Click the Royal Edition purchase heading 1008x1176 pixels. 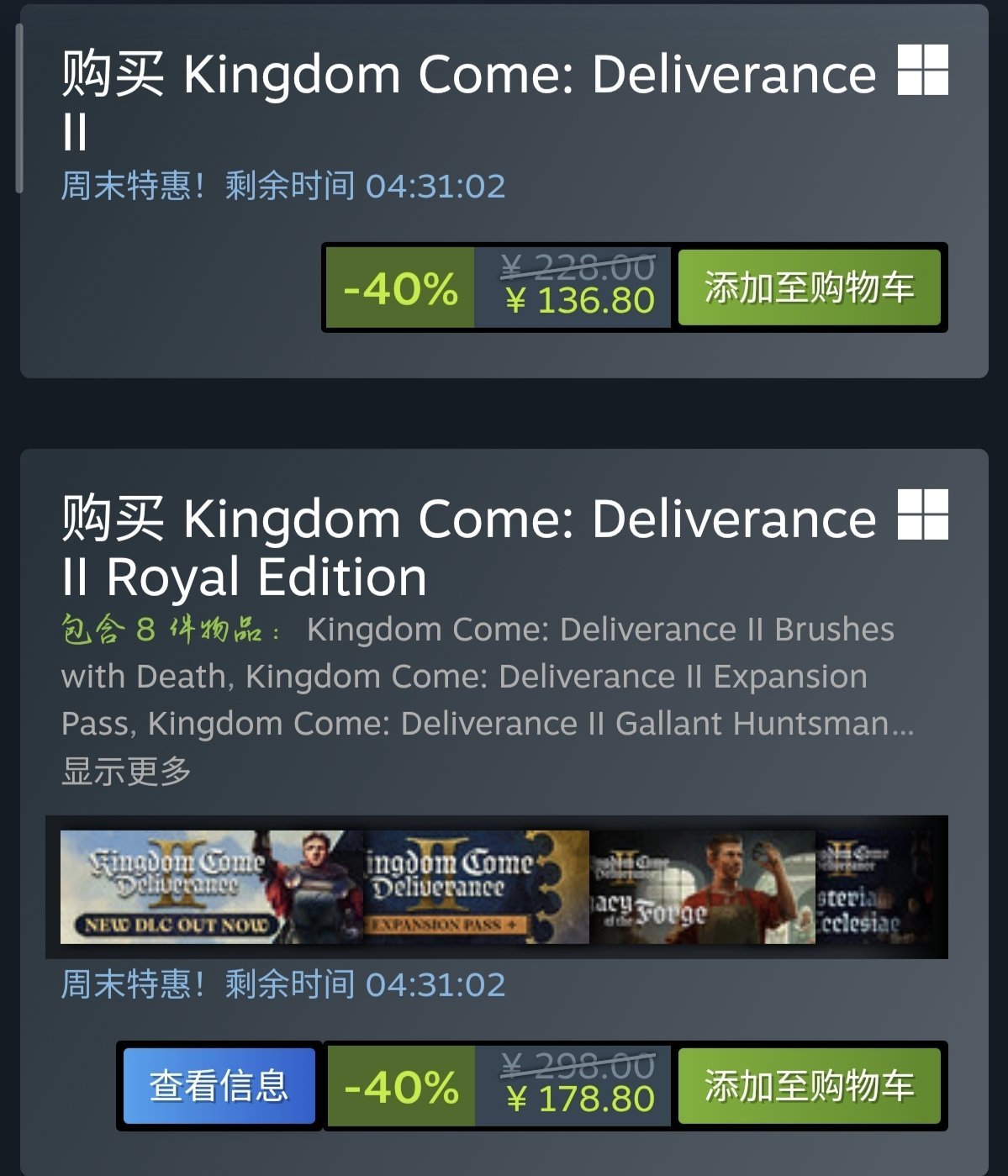click(469, 546)
